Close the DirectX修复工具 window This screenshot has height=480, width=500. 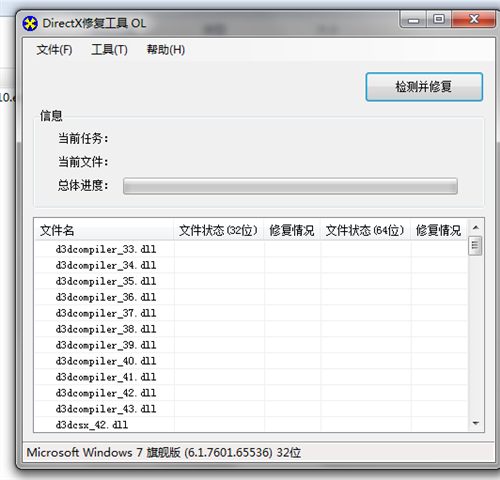473,19
